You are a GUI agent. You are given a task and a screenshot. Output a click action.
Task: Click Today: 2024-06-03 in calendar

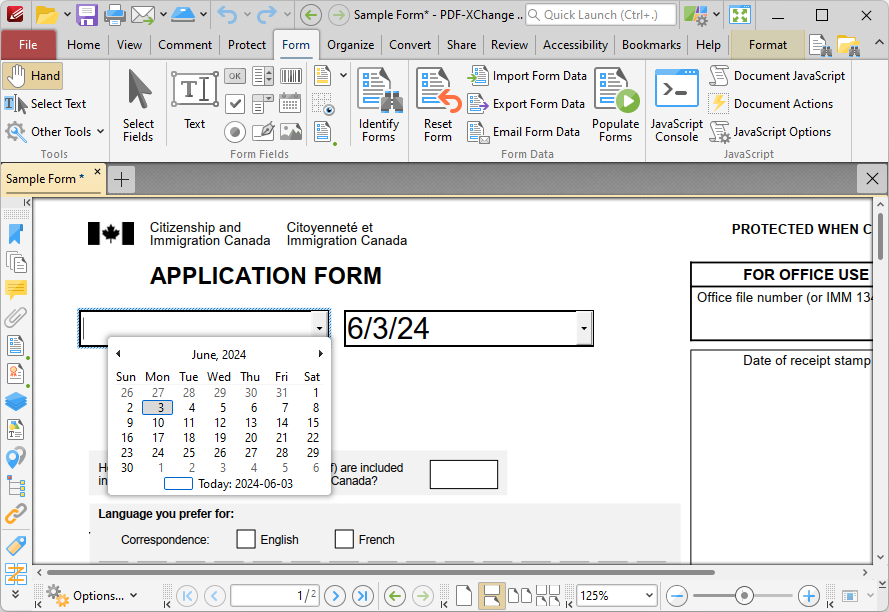pyautogui.click(x=228, y=484)
